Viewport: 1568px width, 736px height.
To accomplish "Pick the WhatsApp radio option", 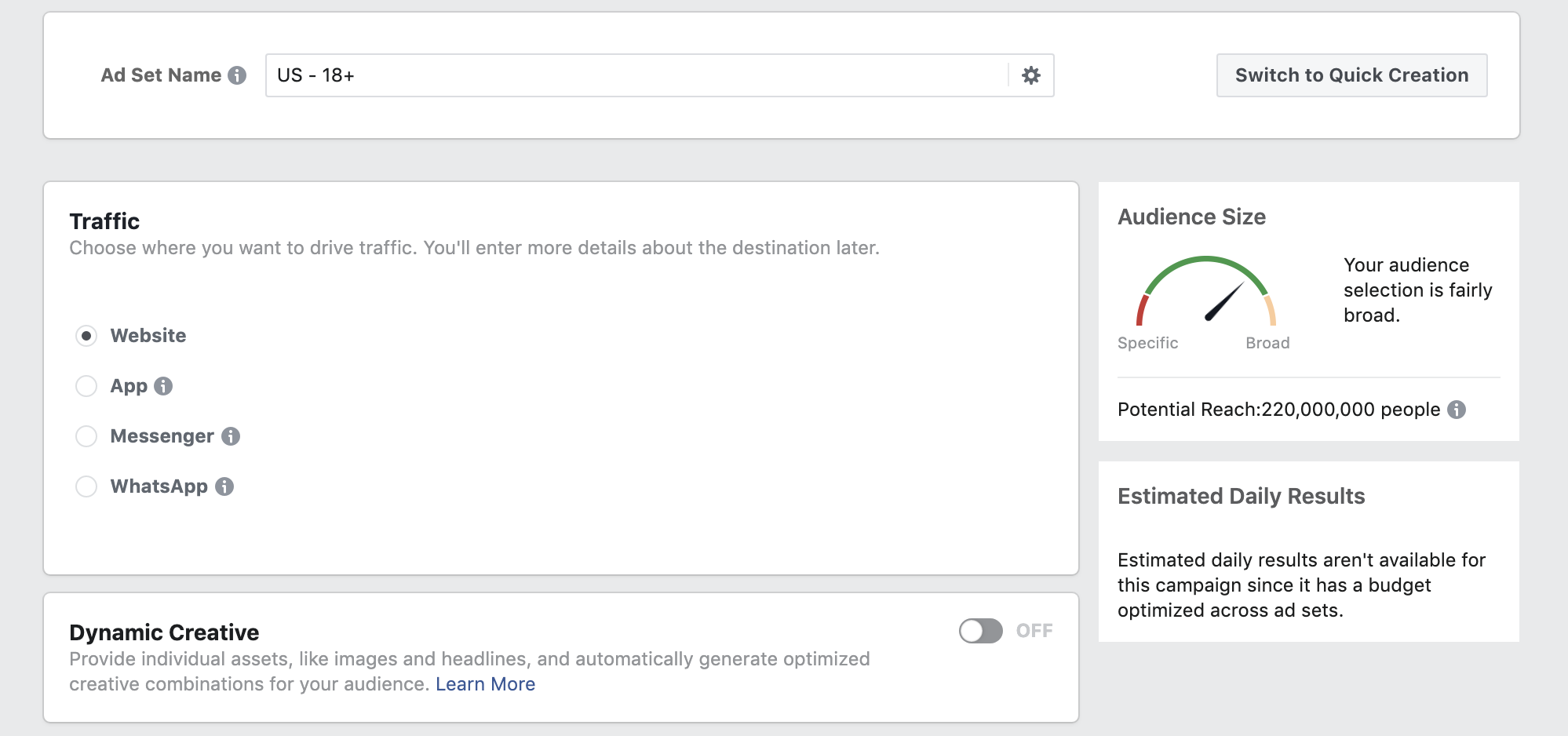I will [x=86, y=486].
